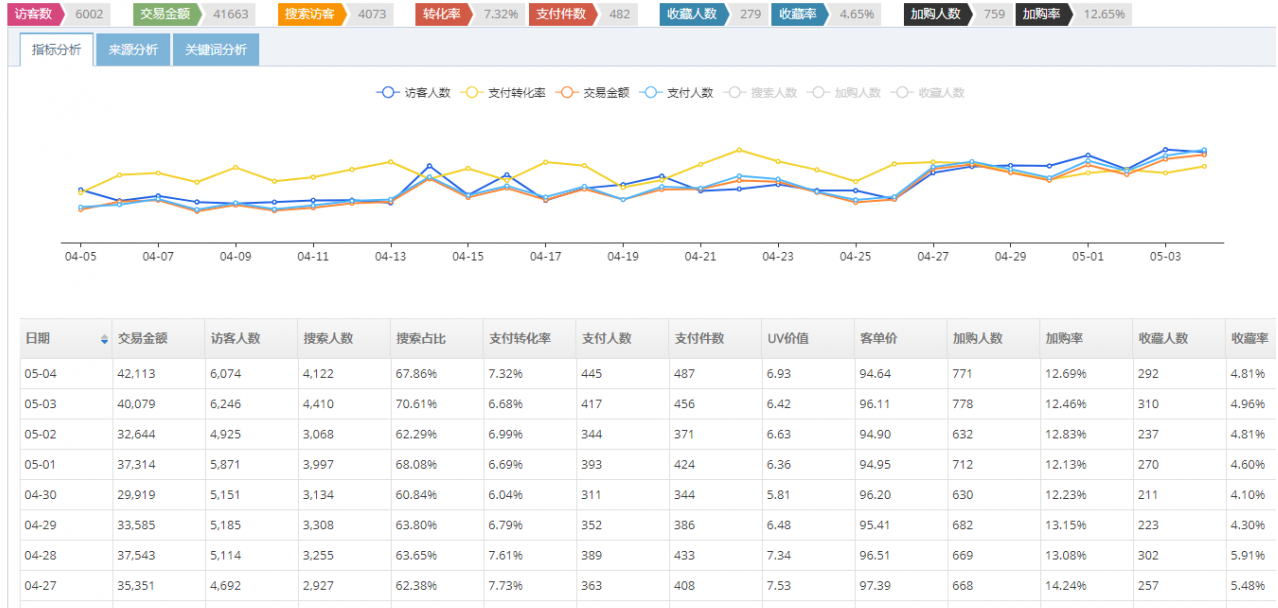Viewport: 1278px width, 608px height.
Task: Select the 加购率 summary badge
Action: pos(1045,14)
